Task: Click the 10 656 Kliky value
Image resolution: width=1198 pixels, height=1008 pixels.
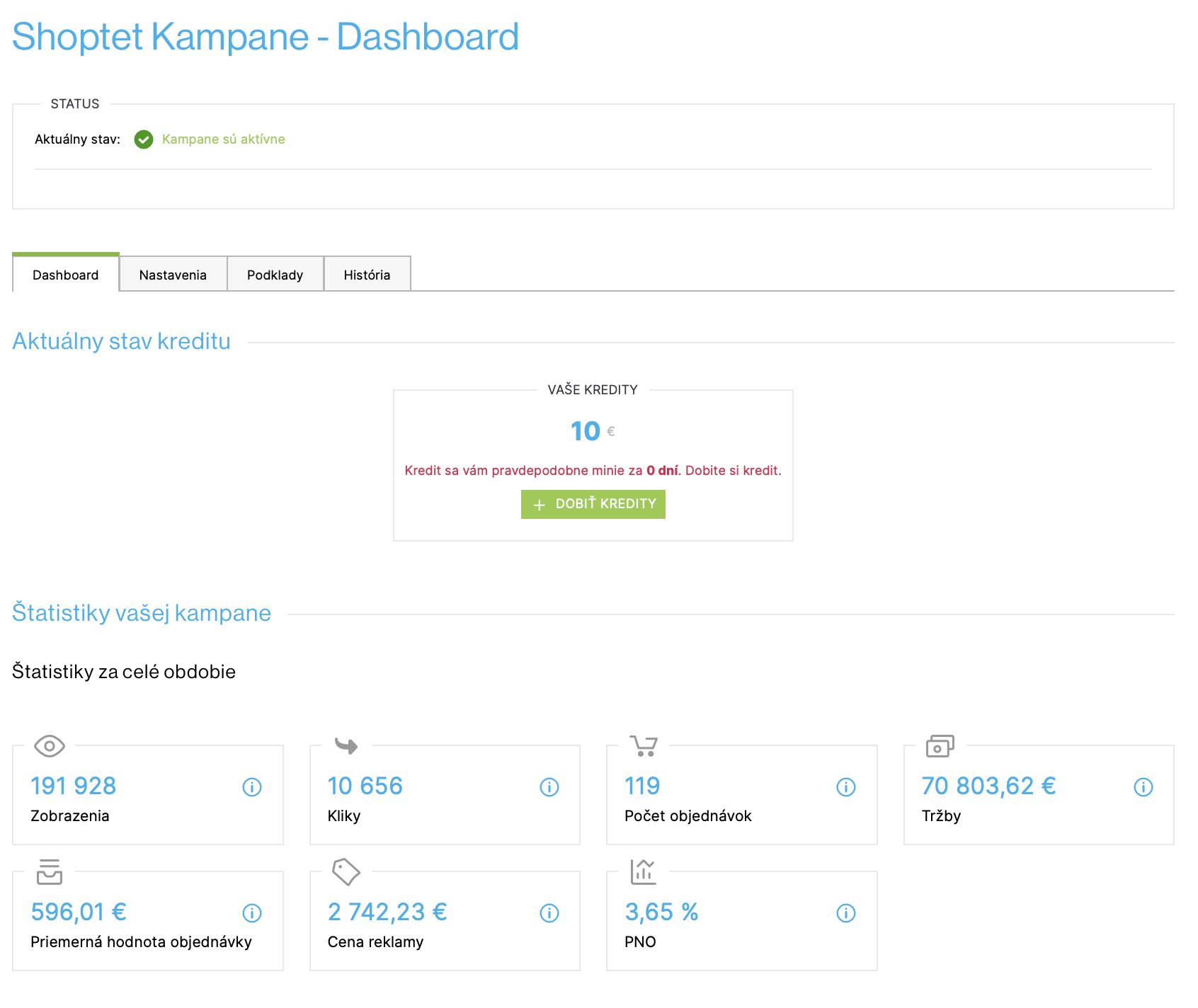Action: coord(365,786)
